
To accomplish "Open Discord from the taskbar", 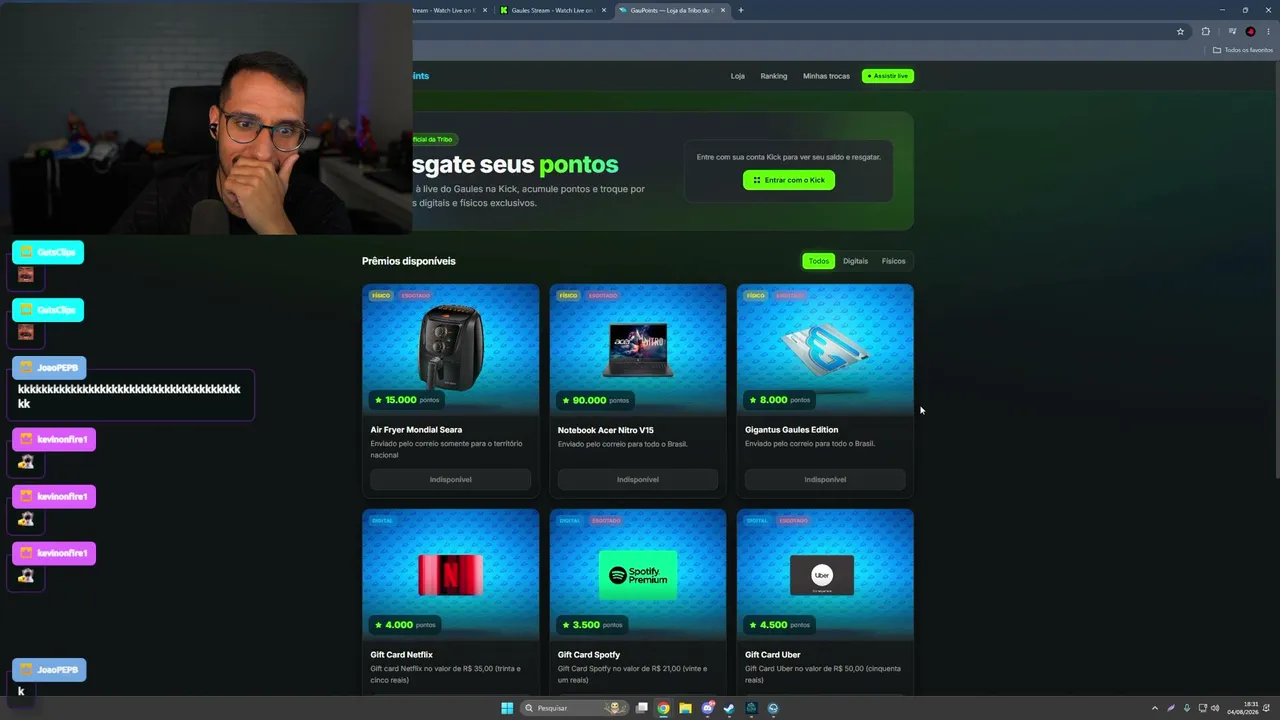I will click(x=708, y=708).
